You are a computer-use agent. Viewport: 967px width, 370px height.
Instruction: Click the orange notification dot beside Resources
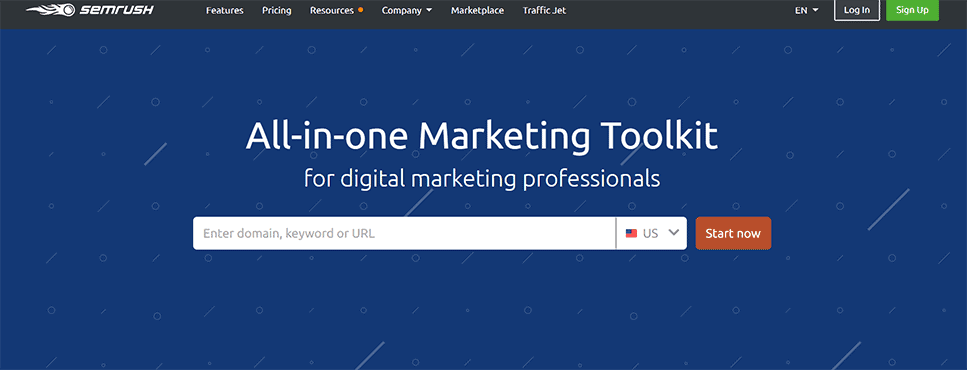pyautogui.click(x=361, y=10)
